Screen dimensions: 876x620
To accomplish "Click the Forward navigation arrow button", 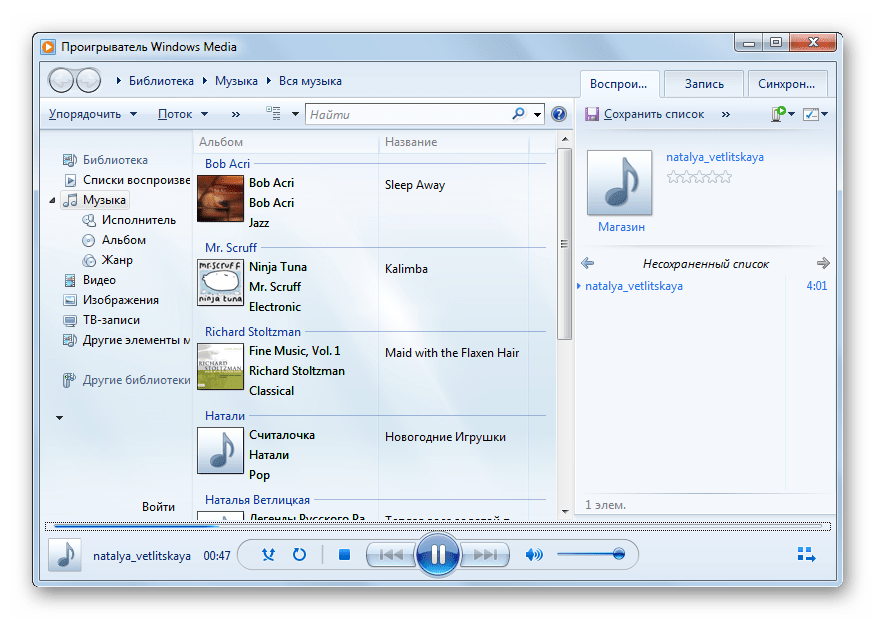I will pos(88,81).
